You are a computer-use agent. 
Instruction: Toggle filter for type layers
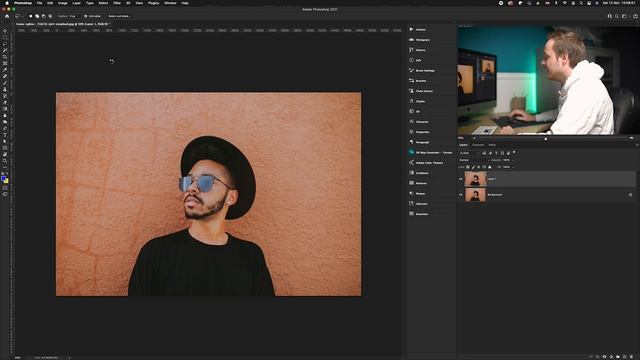click(496, 153)
